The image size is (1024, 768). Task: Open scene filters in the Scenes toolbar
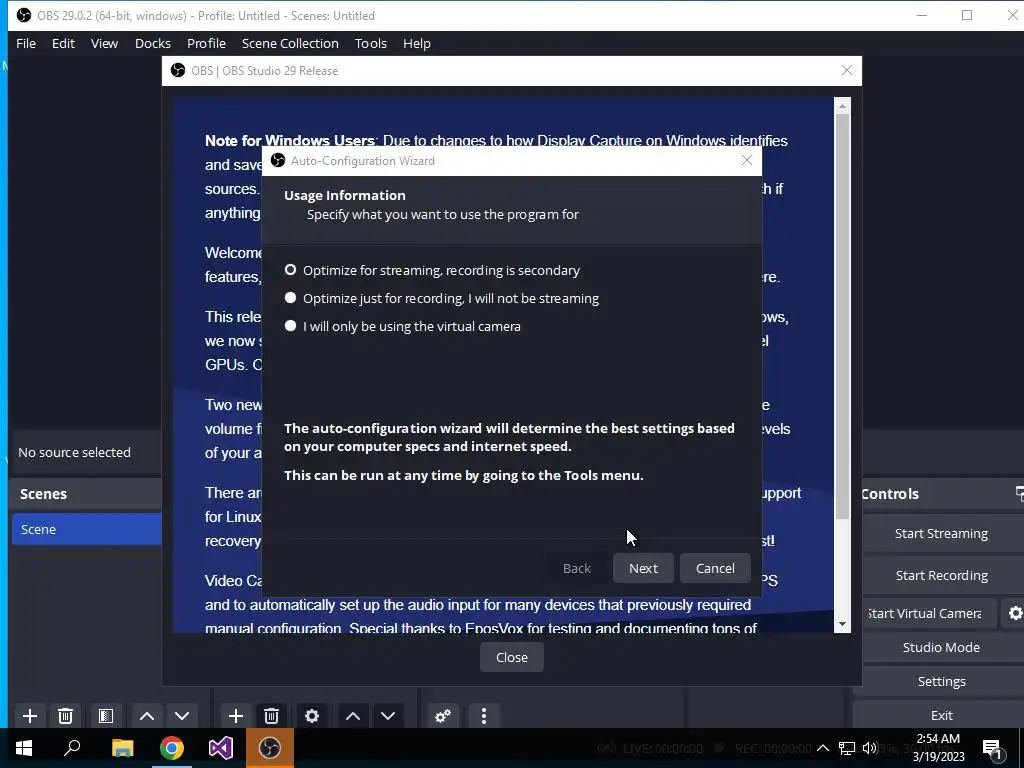106,716
